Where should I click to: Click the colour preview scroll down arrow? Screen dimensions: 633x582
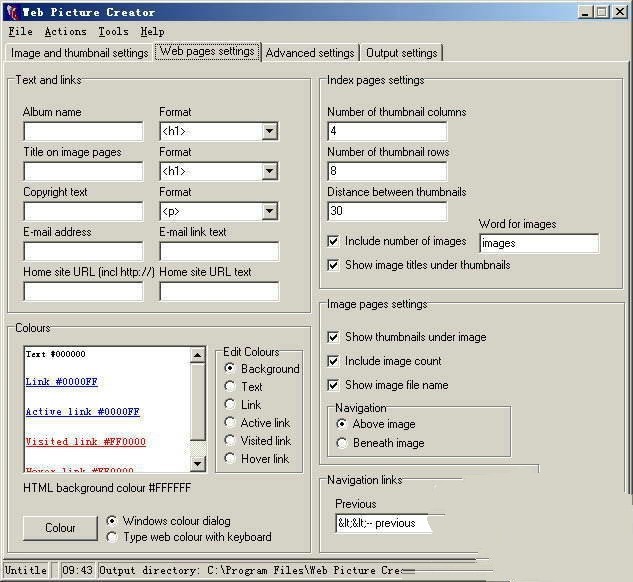[197, 463]
